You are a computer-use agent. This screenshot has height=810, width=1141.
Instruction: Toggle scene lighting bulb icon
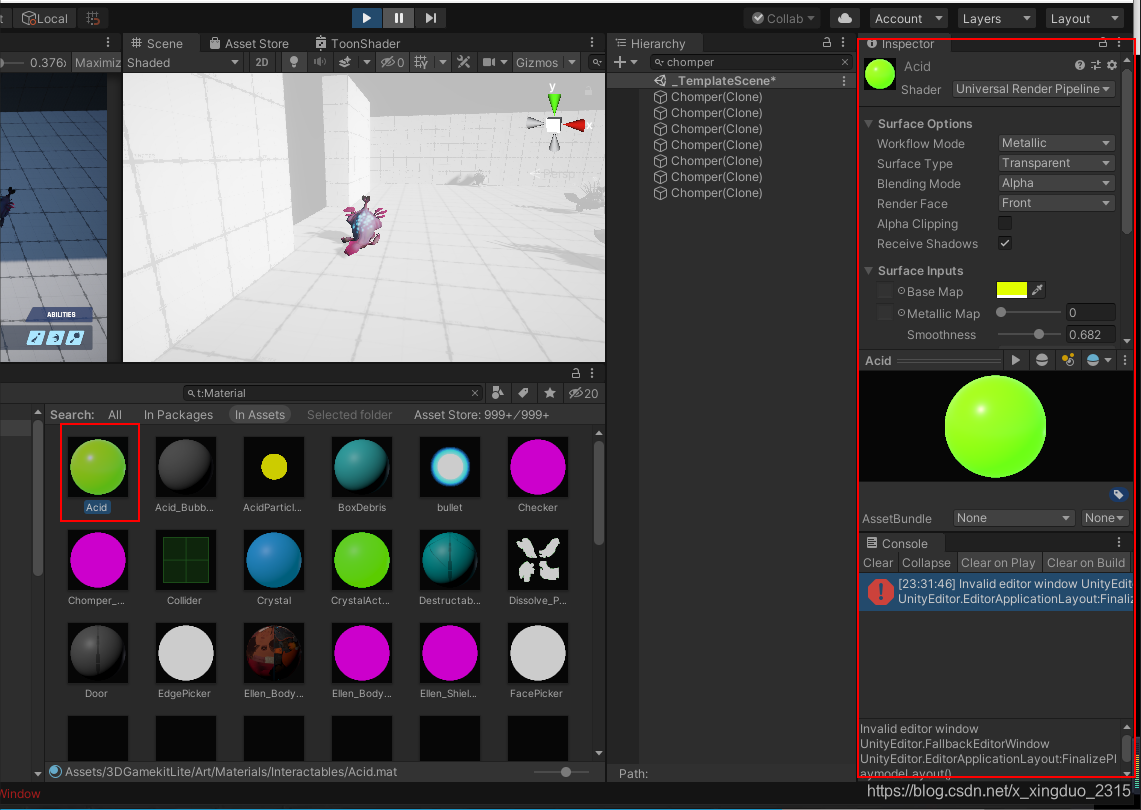[x=294, y=63]
